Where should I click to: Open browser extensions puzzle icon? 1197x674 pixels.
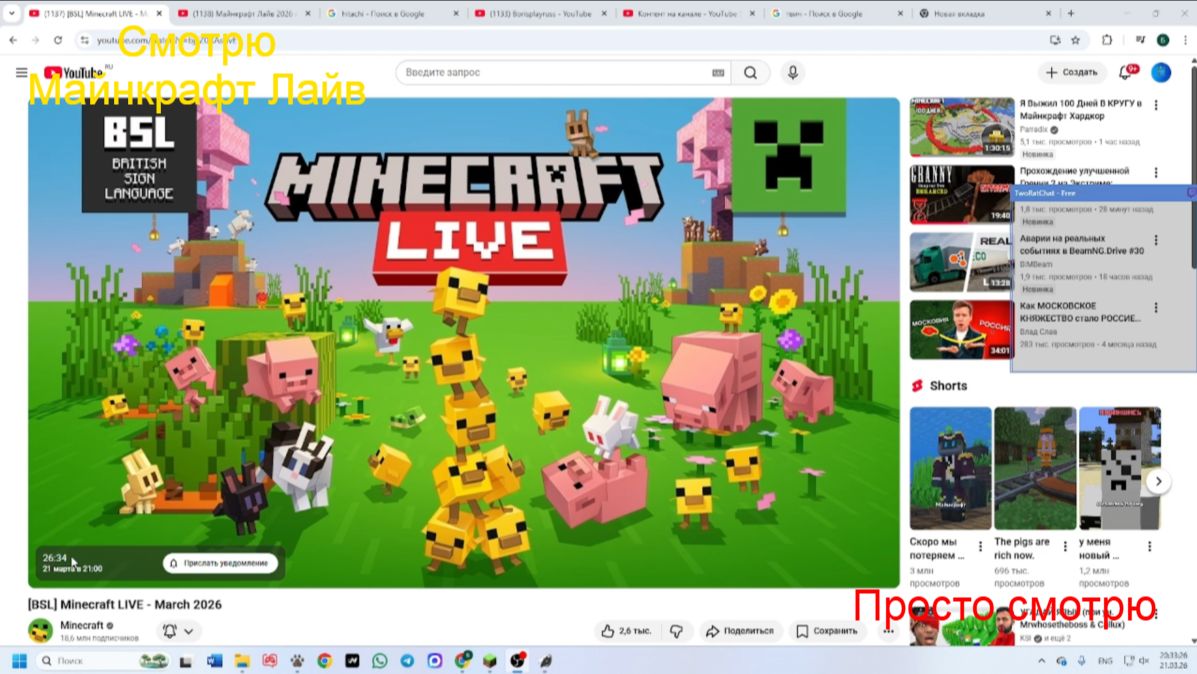point(1107,40)
